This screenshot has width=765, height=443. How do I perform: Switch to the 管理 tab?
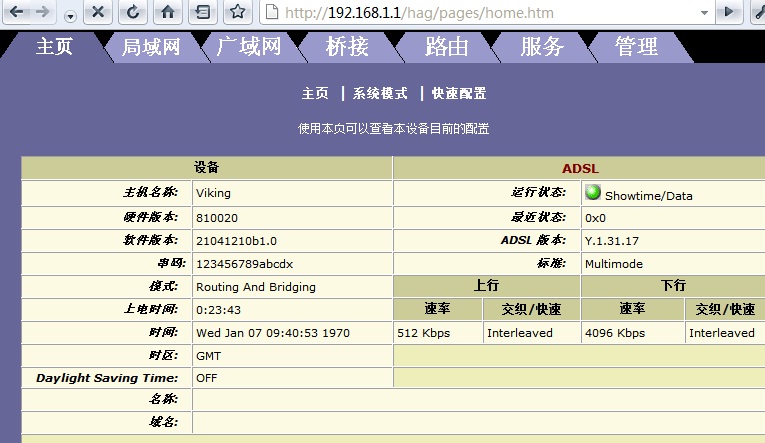pos(636,47)
